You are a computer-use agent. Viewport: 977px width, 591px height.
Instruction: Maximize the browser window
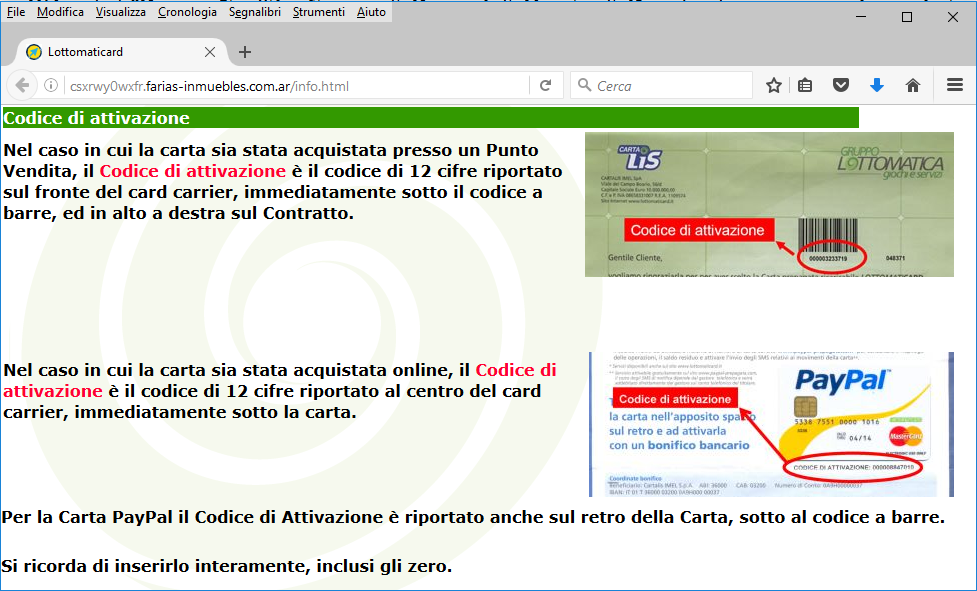[x=907, y=17]
